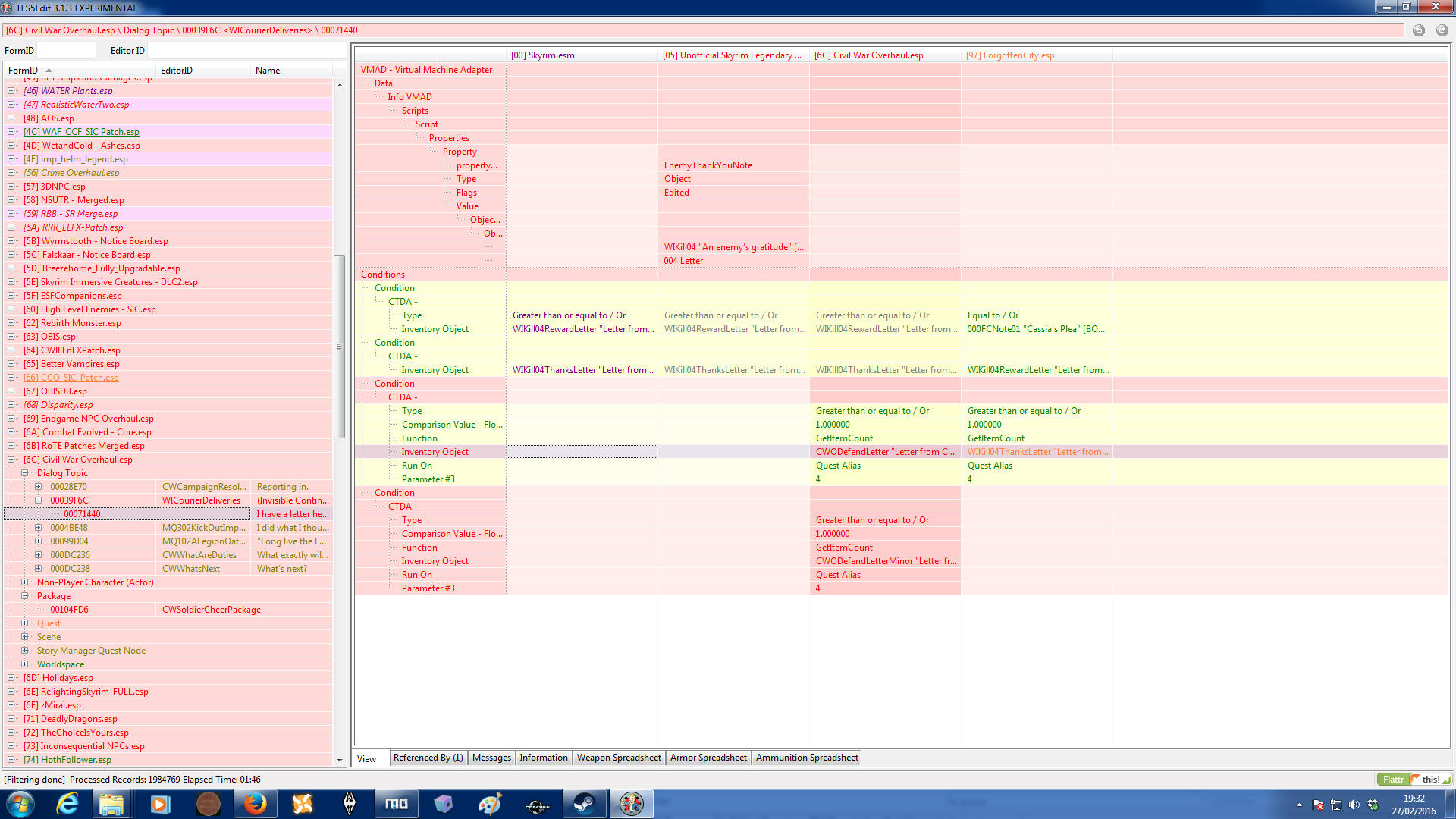Collapse the [6C] Civil War Overhaul.esp node
1456x819 pixels.
click(11, 460)
